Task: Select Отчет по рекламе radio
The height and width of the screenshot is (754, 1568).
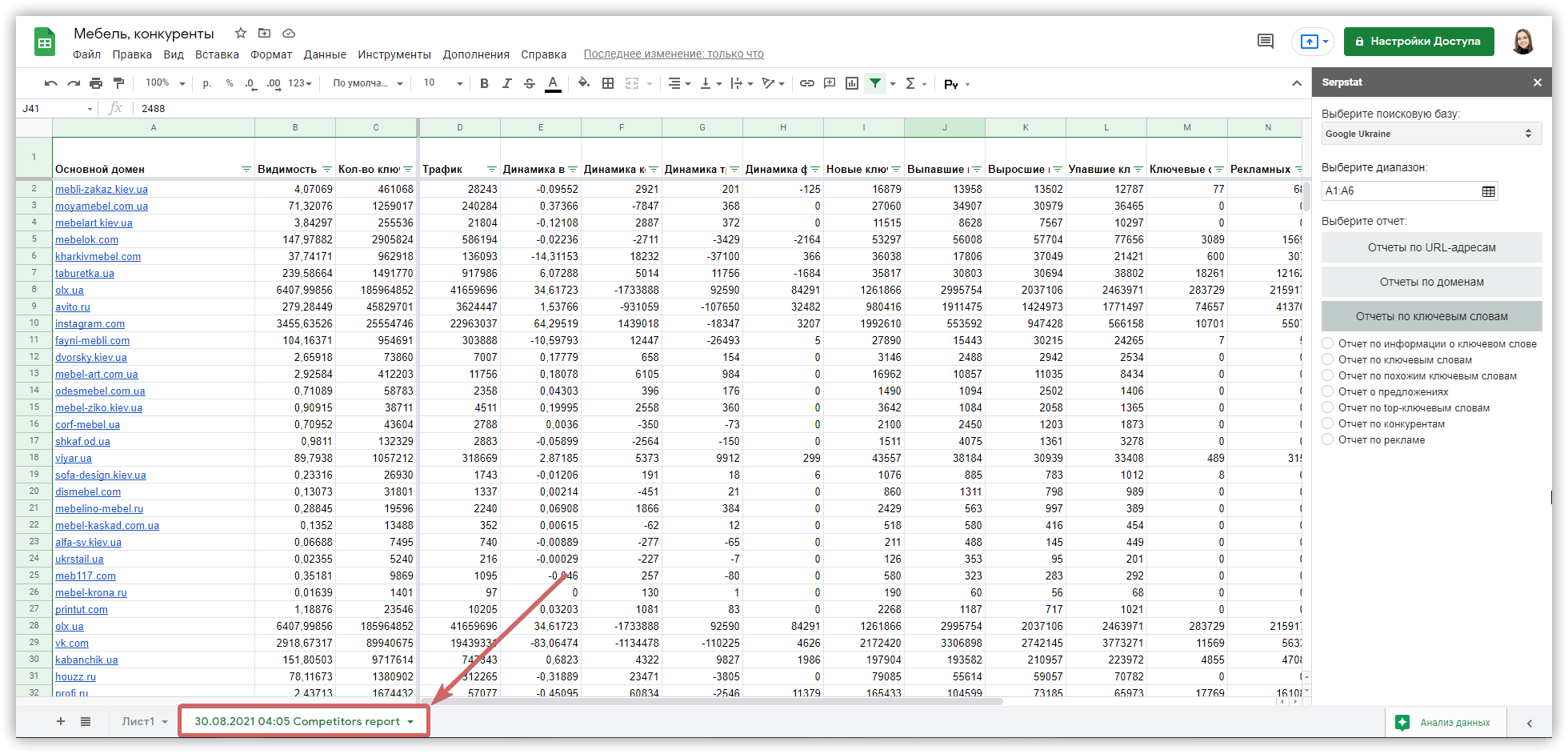Action: [x=1328, y=439]
